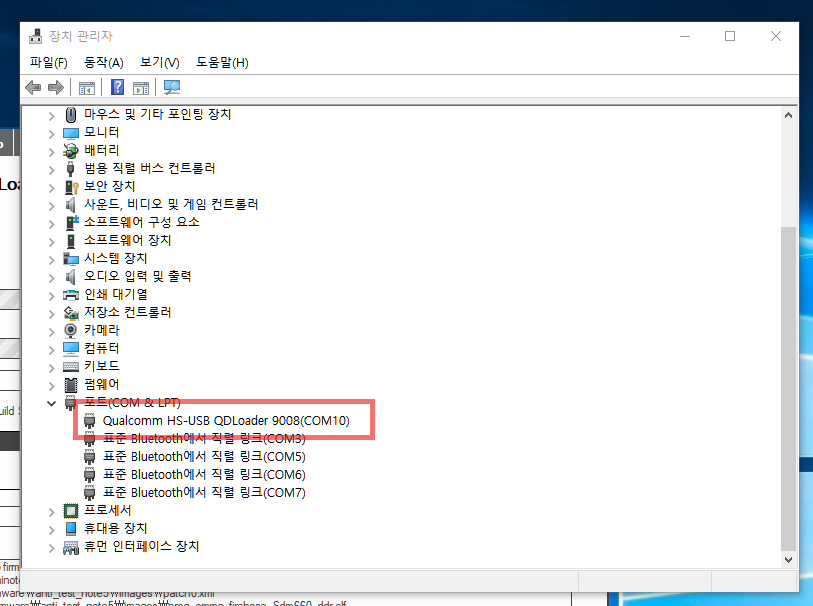
Task: Click the battery icon beside 배터리
Action: coord(71,151)
